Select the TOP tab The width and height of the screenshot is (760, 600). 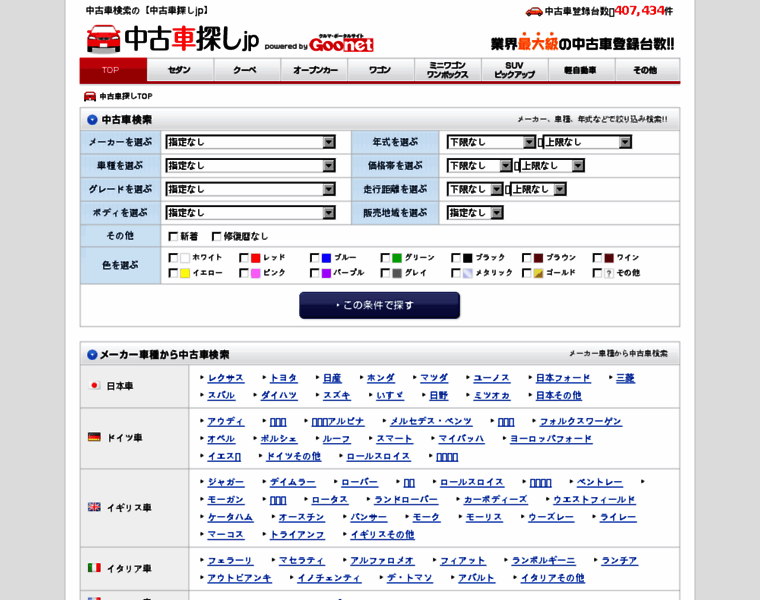pyautogui.click(x=113, y=70)
